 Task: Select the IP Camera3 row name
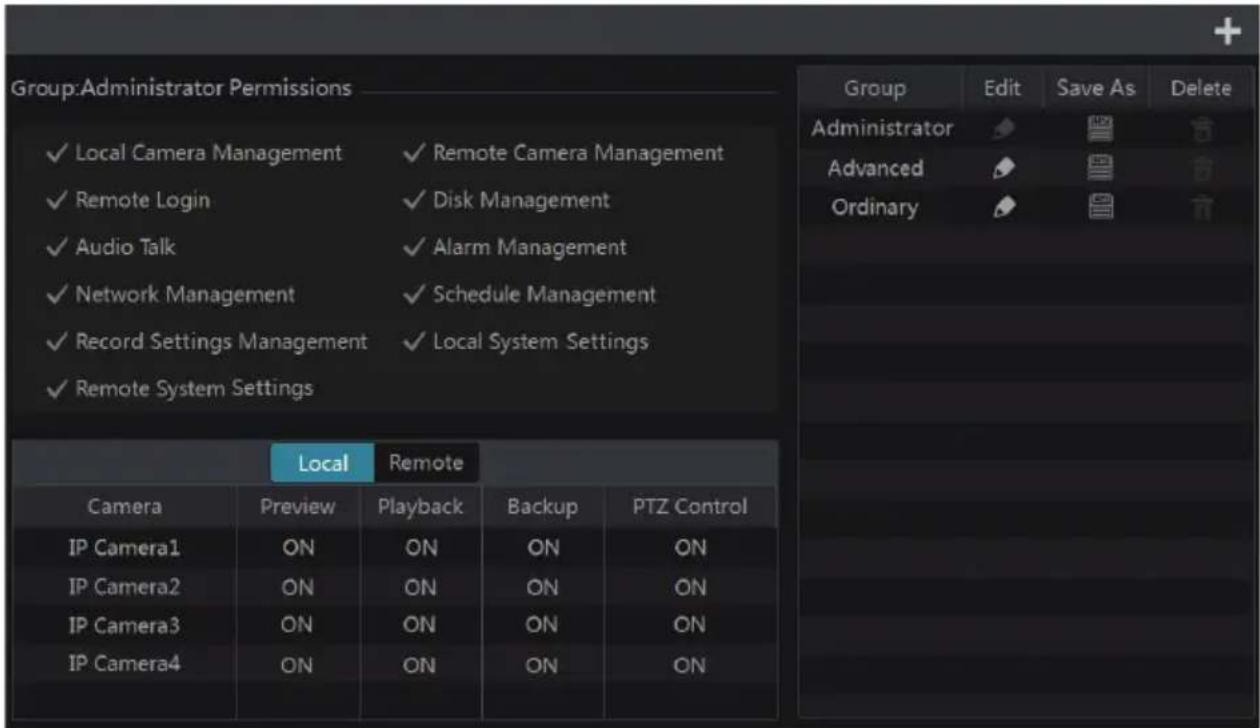point(125,626)
